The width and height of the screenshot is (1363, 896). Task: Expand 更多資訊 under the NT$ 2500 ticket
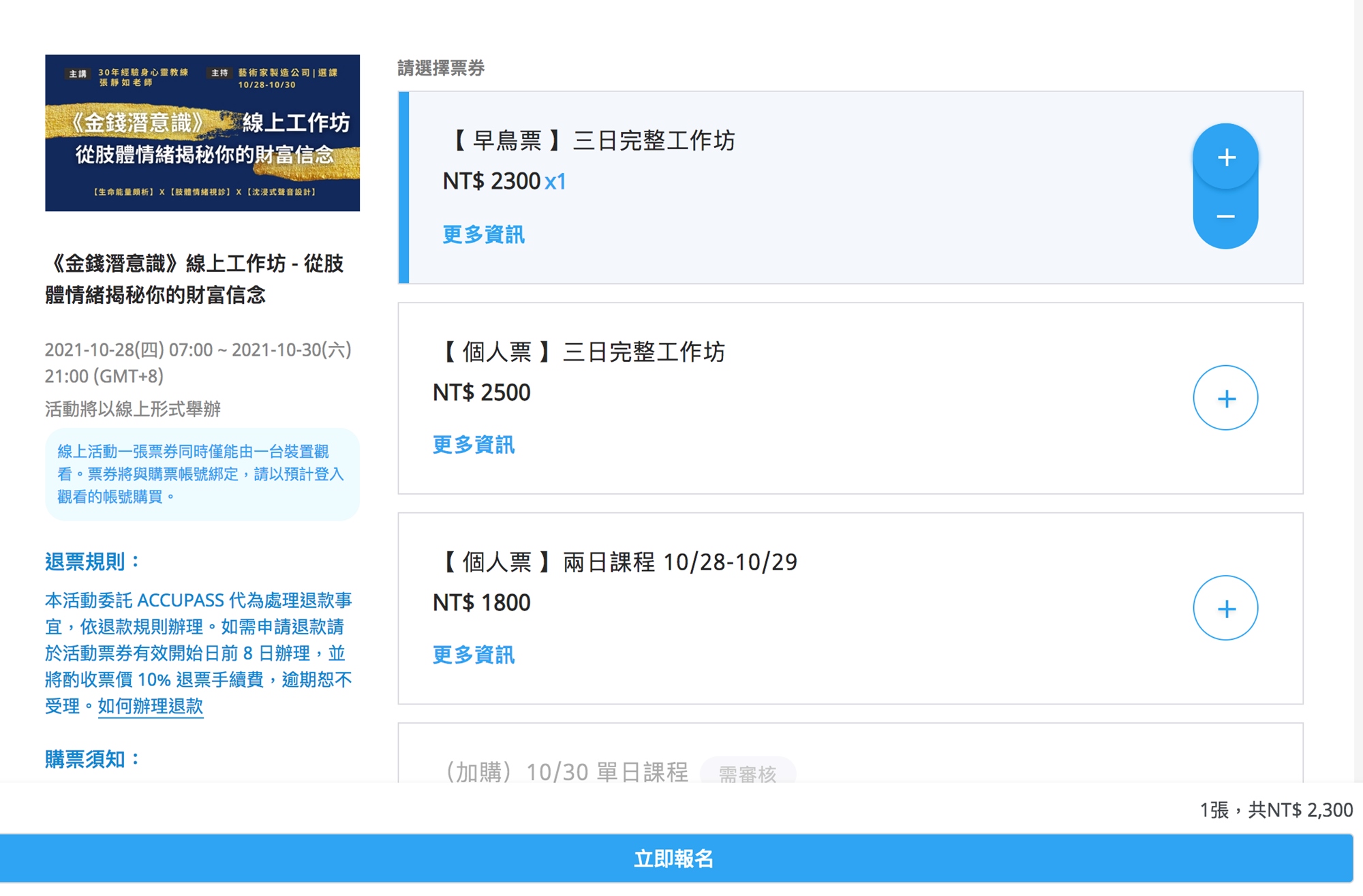pos(474,445)
